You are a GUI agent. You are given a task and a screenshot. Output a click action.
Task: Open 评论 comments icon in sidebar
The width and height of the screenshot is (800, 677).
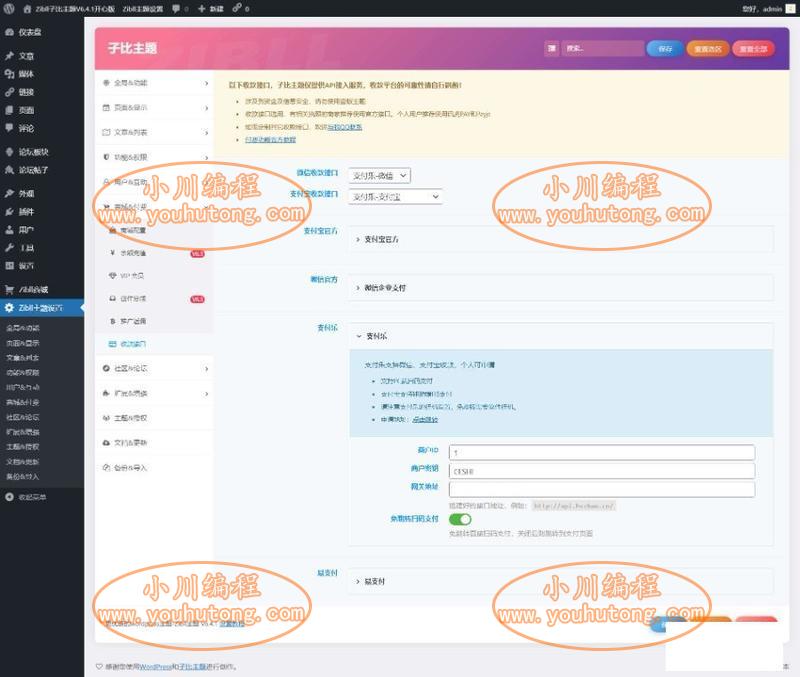point(9,128)
